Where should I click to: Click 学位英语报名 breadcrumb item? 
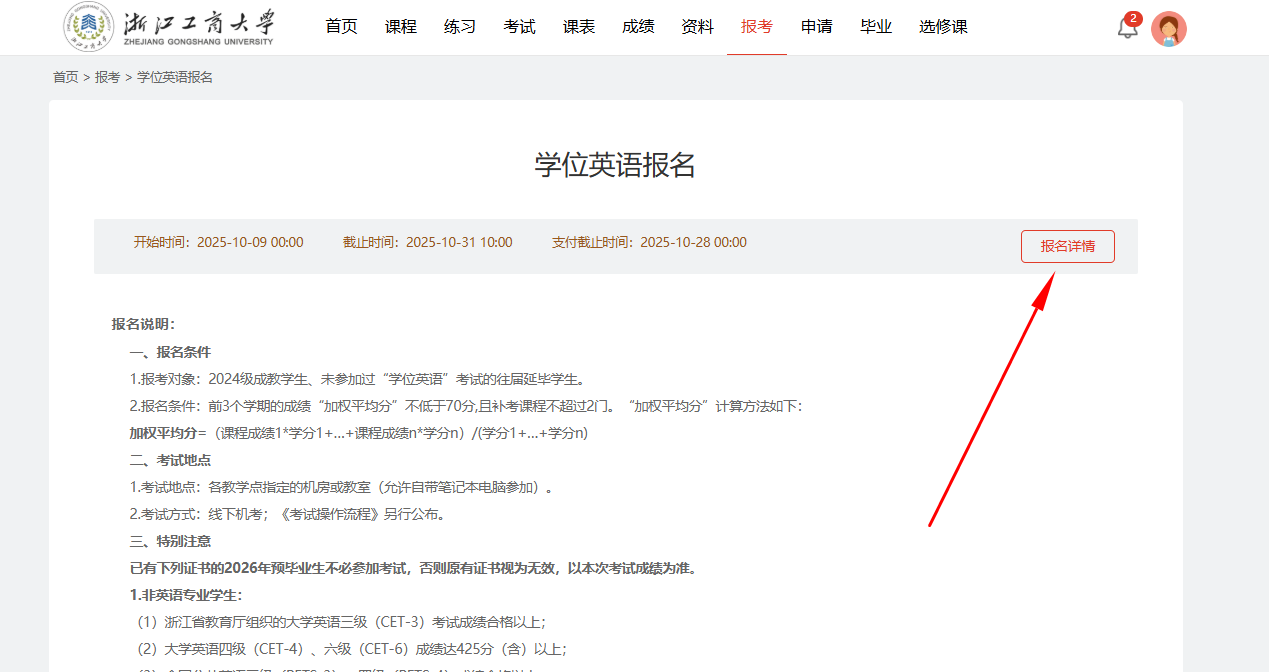coord(175,77)
